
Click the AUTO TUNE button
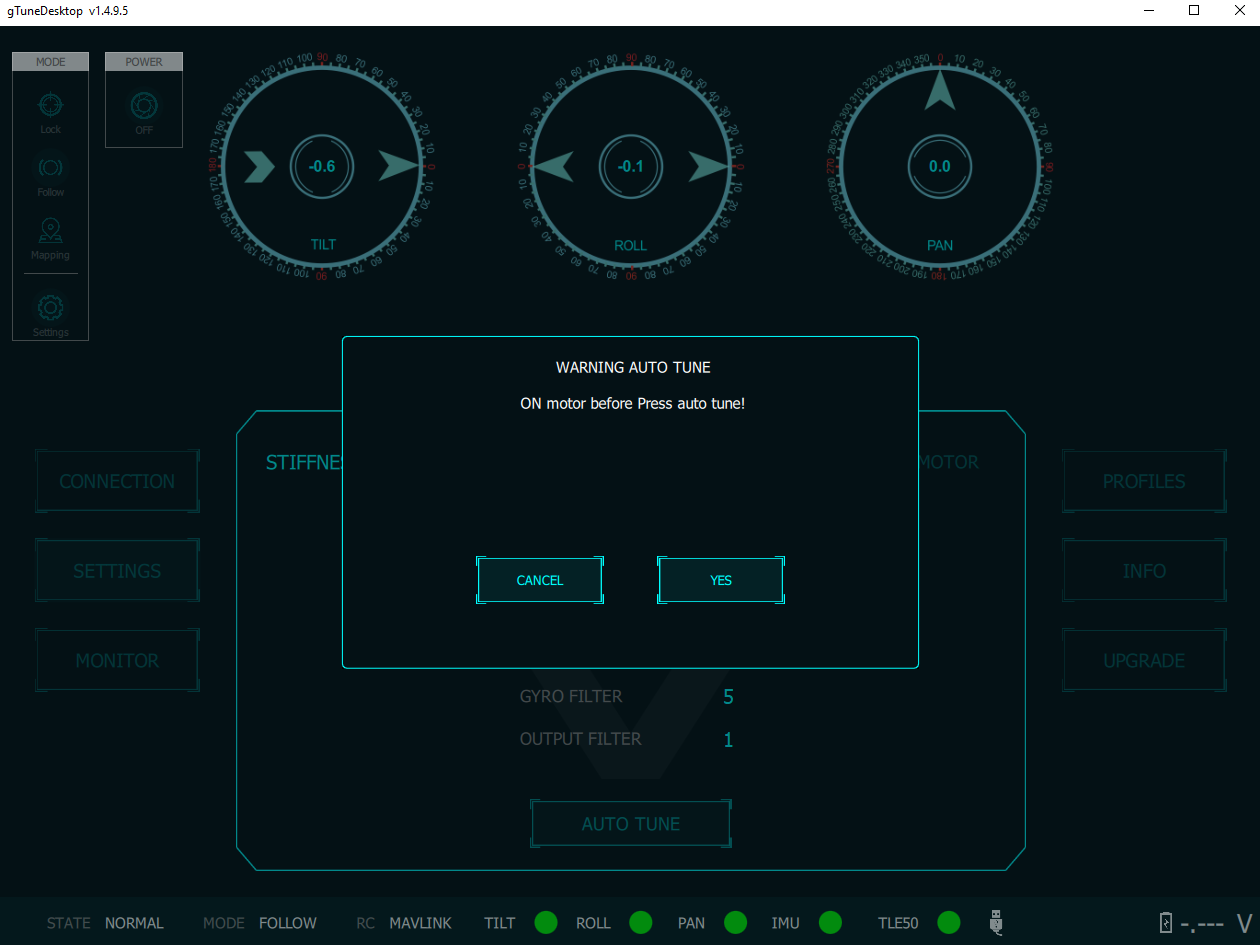pos(631,824)
